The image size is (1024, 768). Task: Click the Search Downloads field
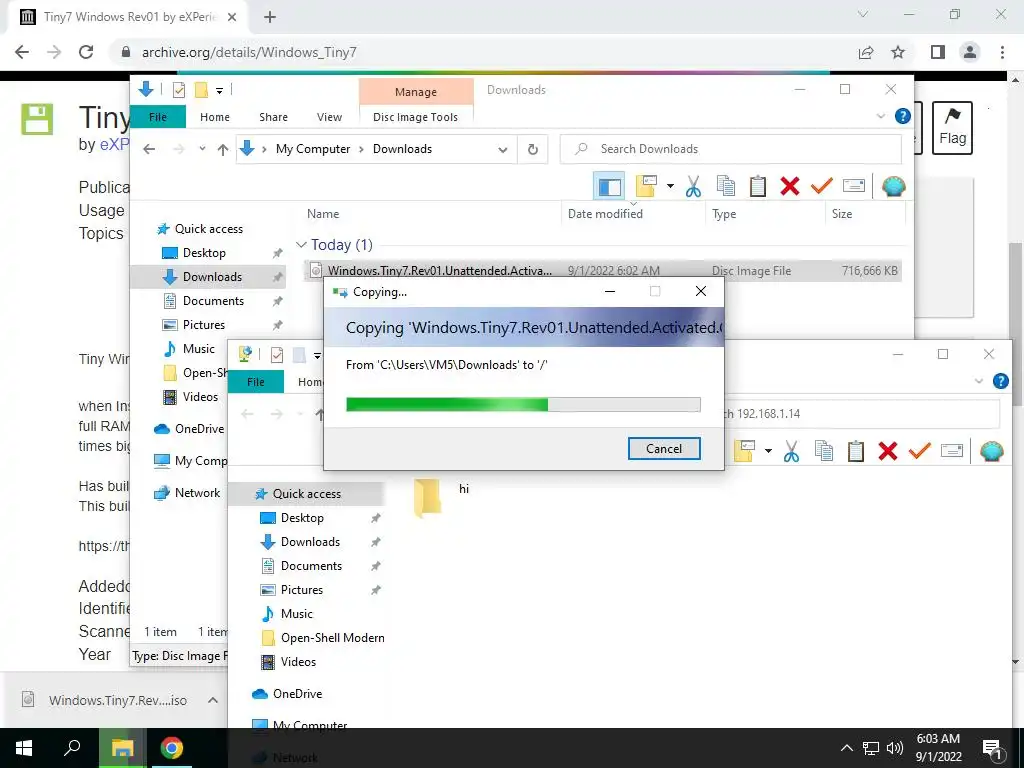[731, 149]
